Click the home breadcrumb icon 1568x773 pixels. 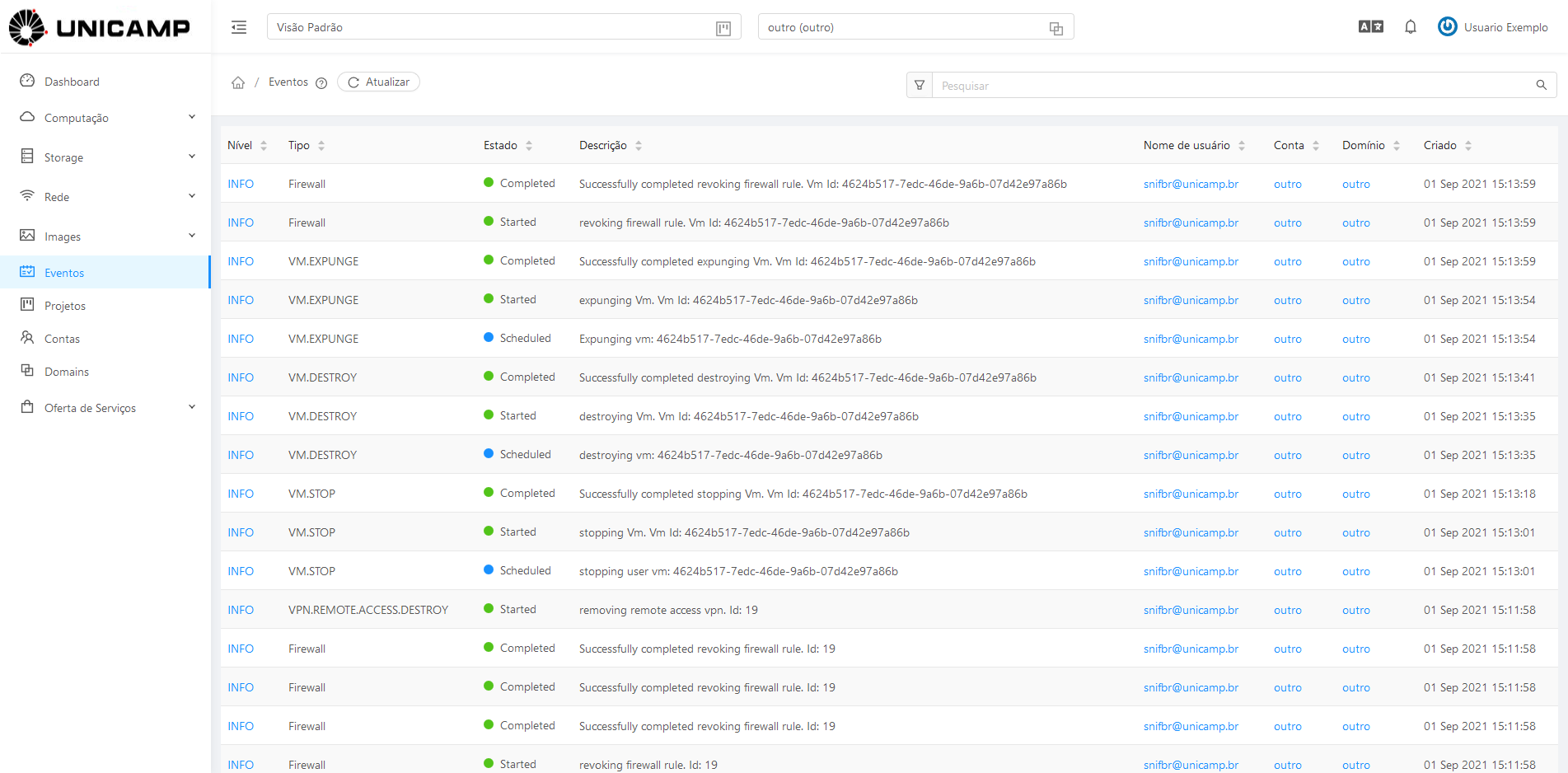[x=238, y=82]
